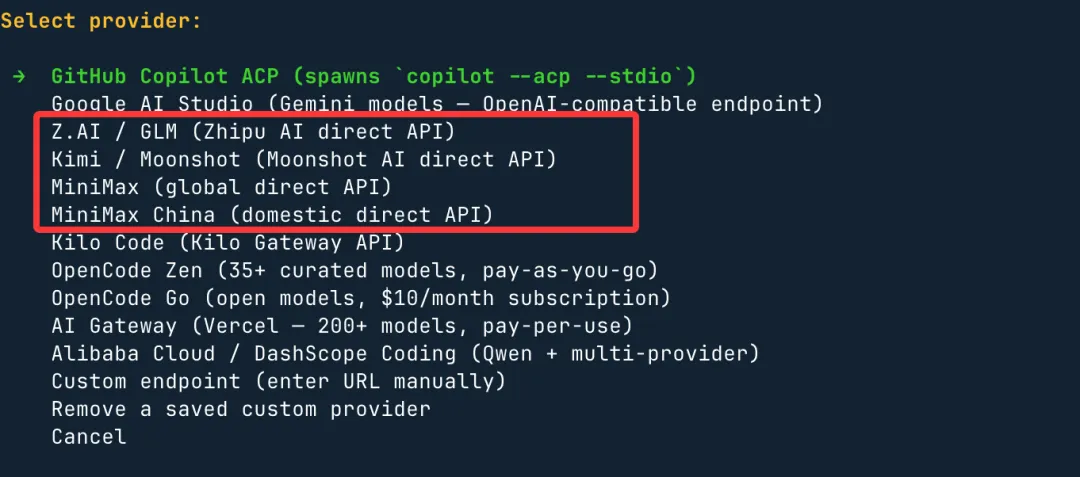Click the green arrow selection indicator
1080x477 pixels.
coord(19,76)
